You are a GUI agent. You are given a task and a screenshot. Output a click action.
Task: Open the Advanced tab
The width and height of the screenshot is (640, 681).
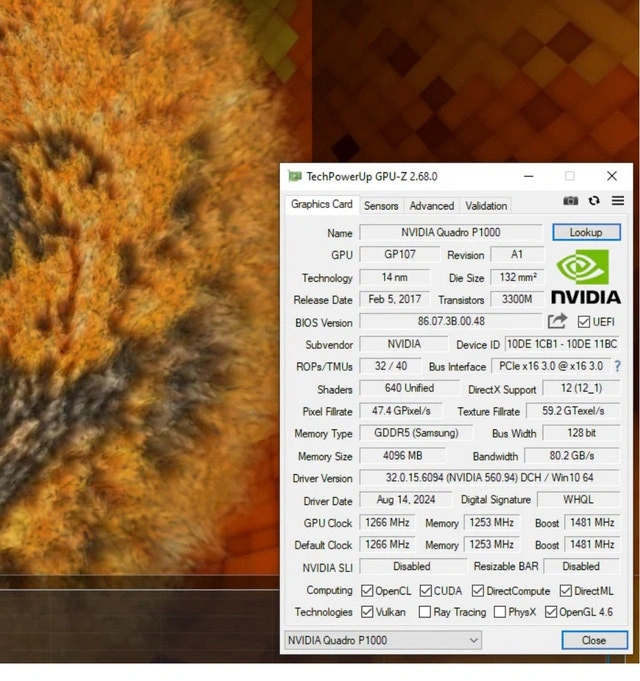(x=432, y=206)
